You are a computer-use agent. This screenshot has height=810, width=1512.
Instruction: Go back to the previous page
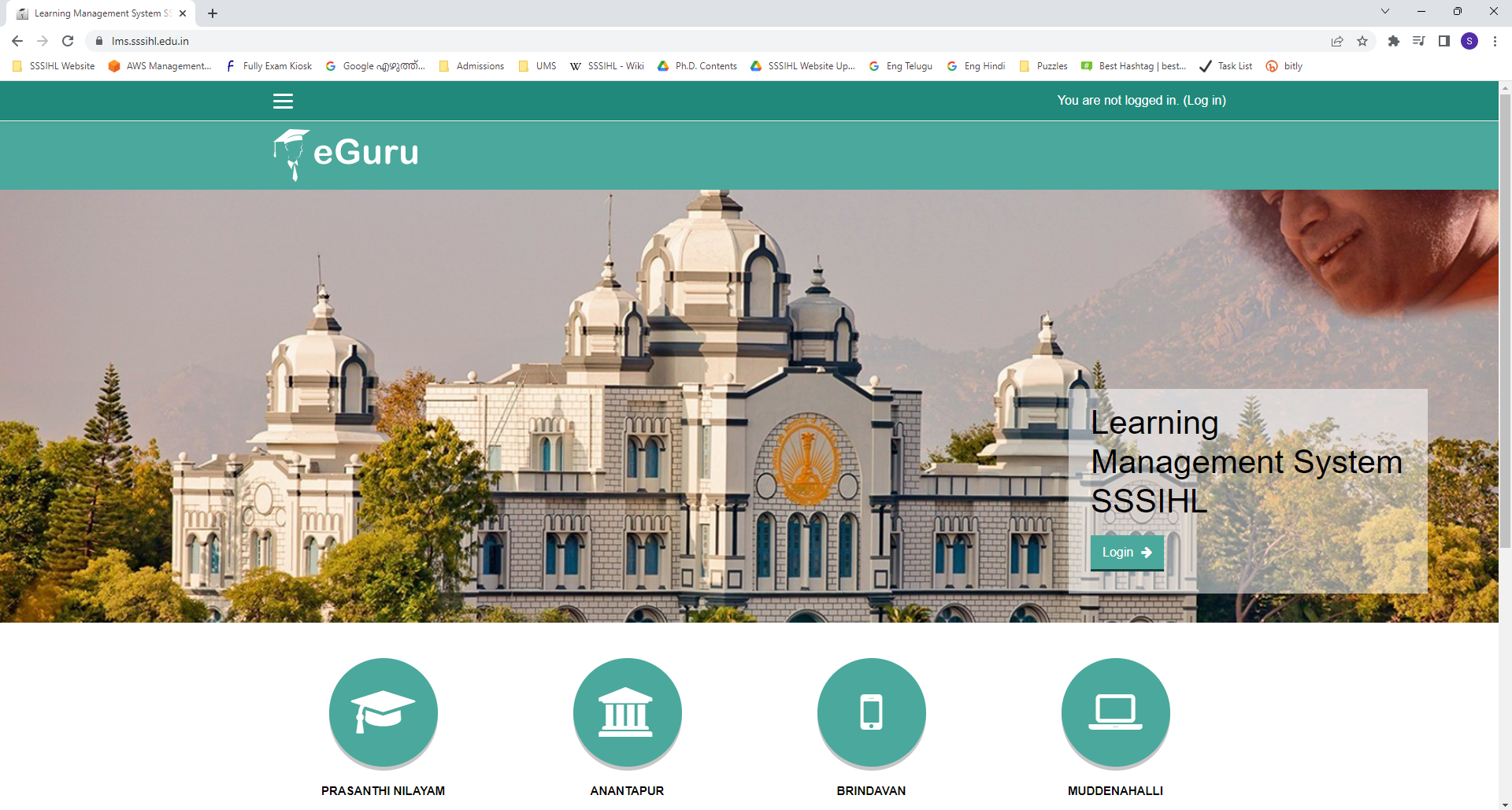pyautogui.click(x=17, y=41)
